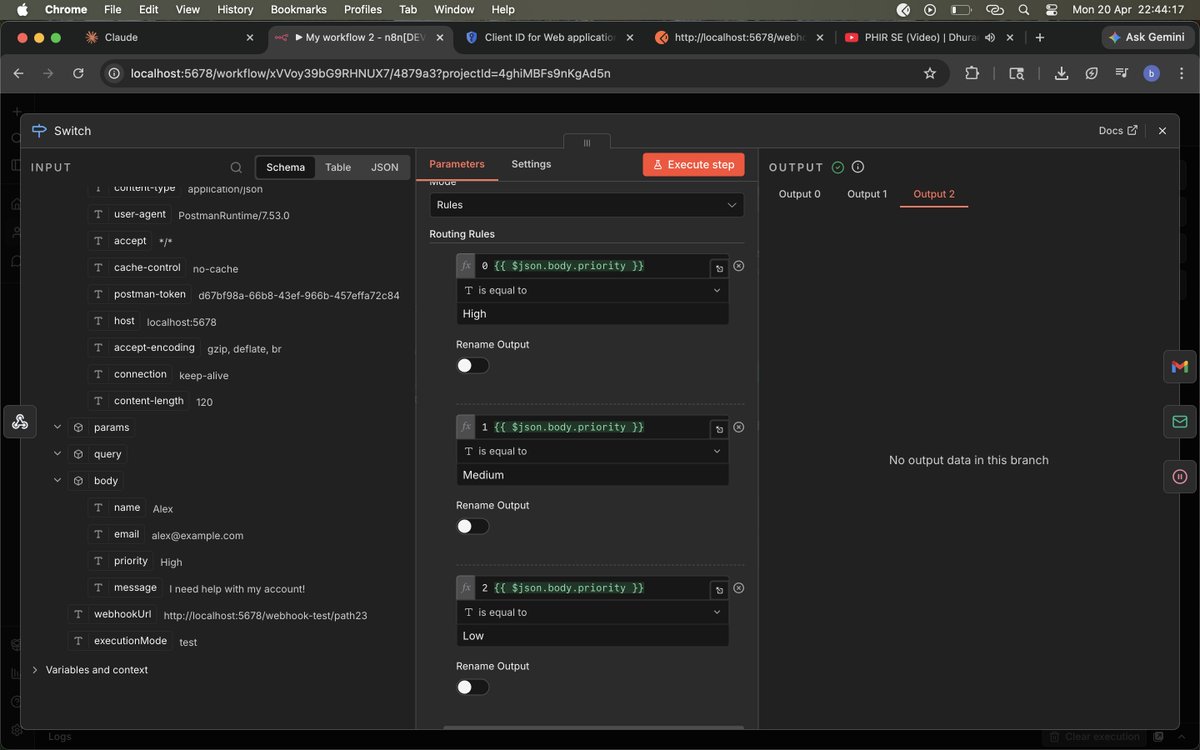Image resolution: width=1200 pixels, height=750 pixels.
Task: Open Output 2 tab
Action: [x=934, y=194]
